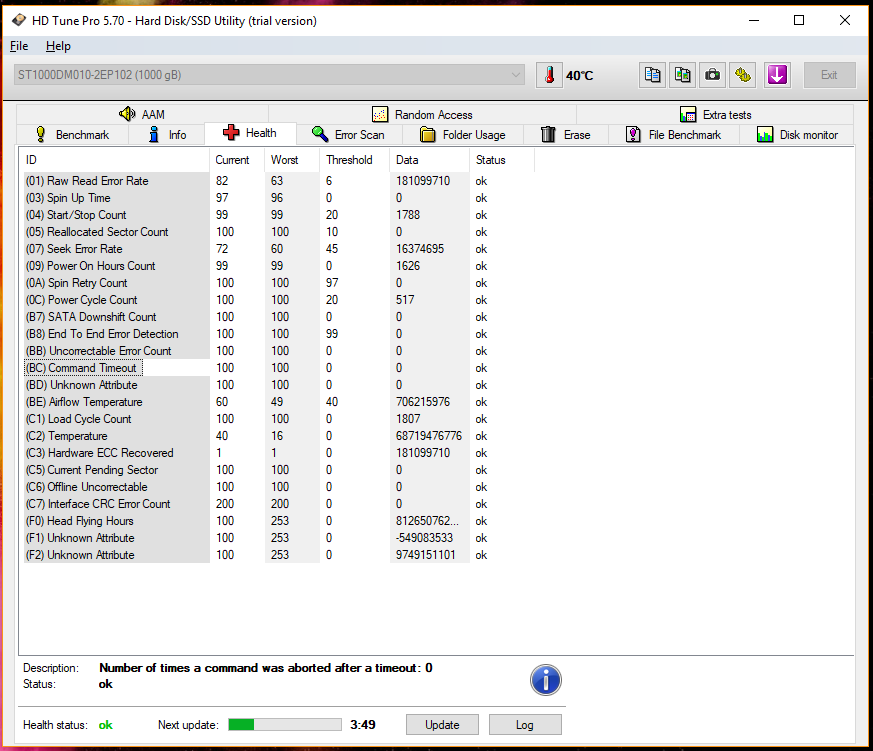Sort by the Threshold column header
This screenshot has height=751, width=873.
pyautogui.click(x=355, y=160)
